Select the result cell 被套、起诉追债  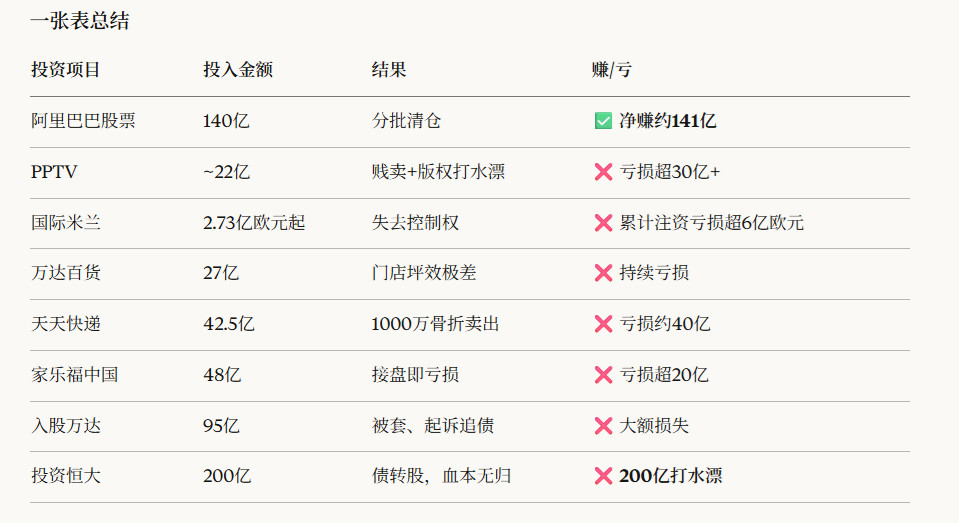click(x=433, y=425)
